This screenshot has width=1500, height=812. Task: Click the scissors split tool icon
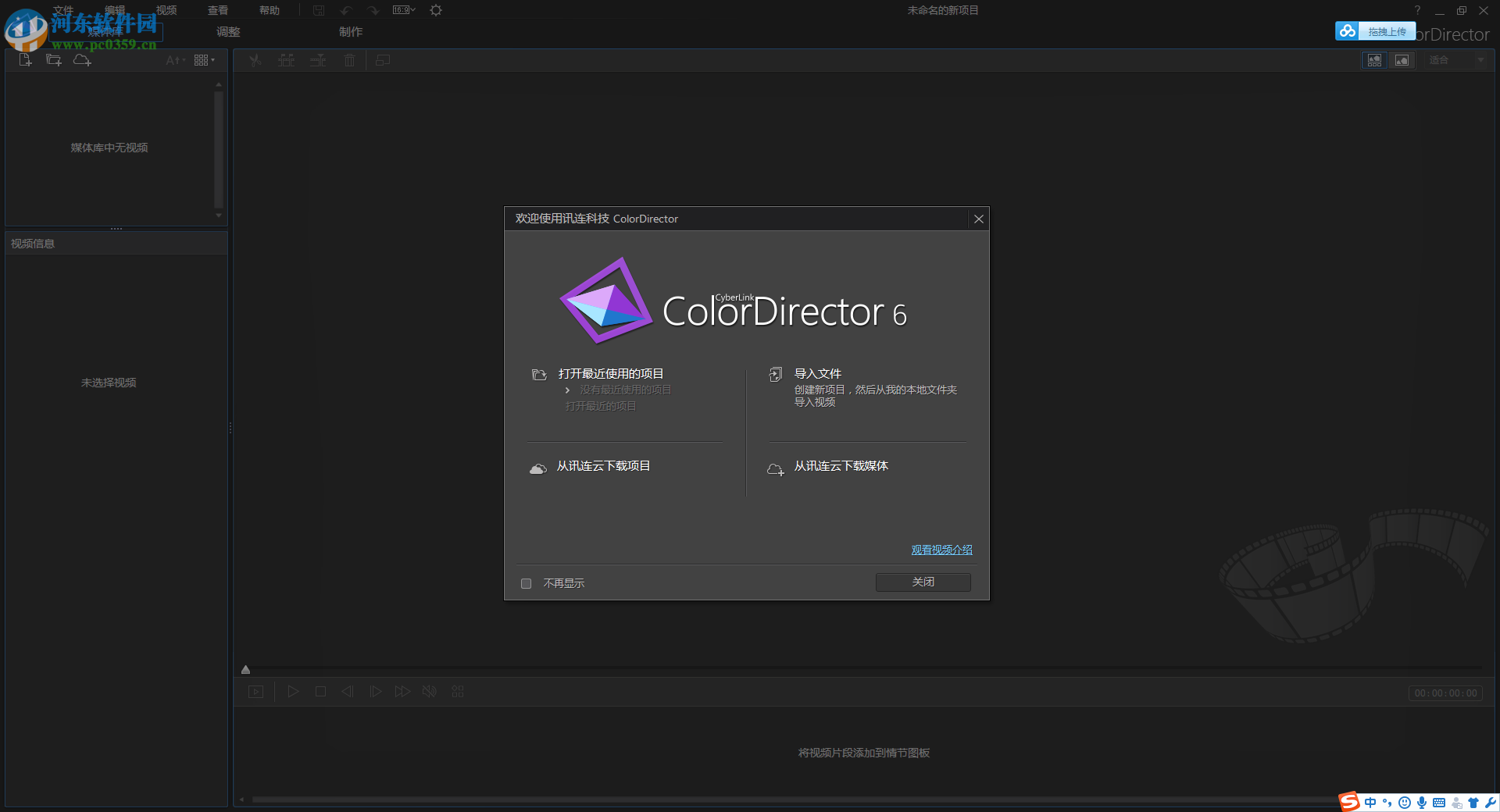tap(255, 60)
